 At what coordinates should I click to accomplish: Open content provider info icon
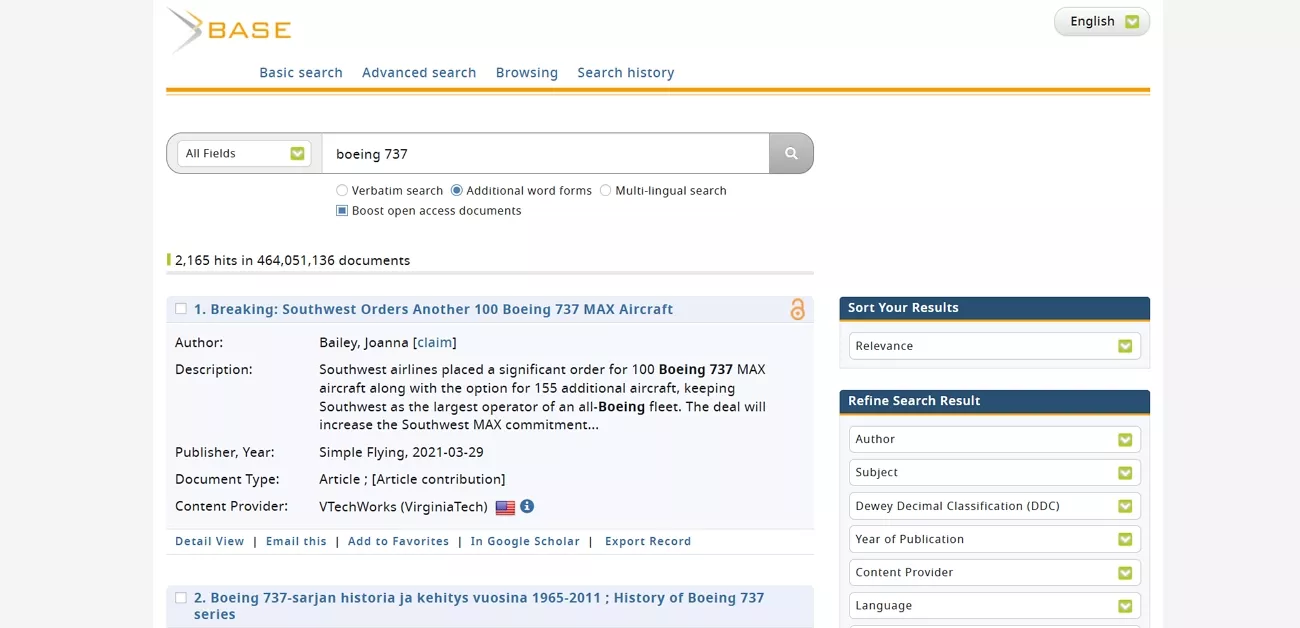[527, 506]
